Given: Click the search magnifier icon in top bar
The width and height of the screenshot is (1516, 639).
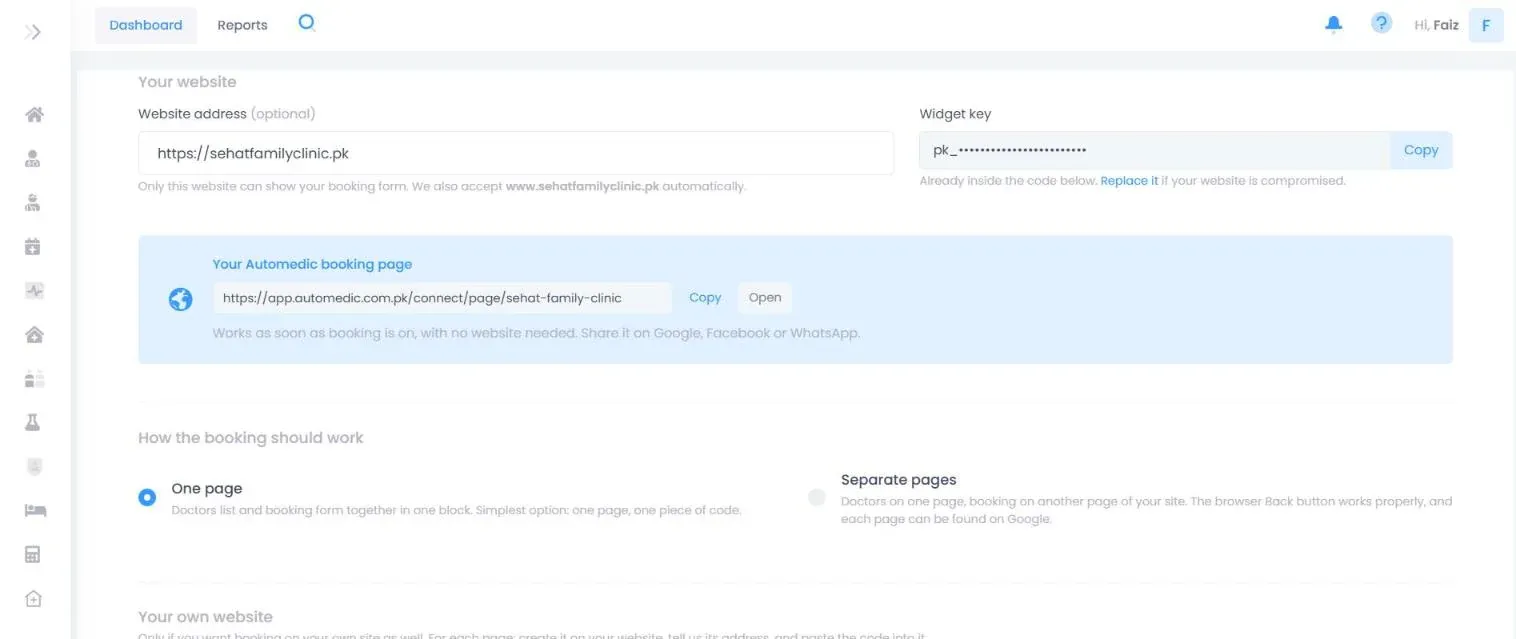Looking at the screenshot, I should [x=307, y=23].
